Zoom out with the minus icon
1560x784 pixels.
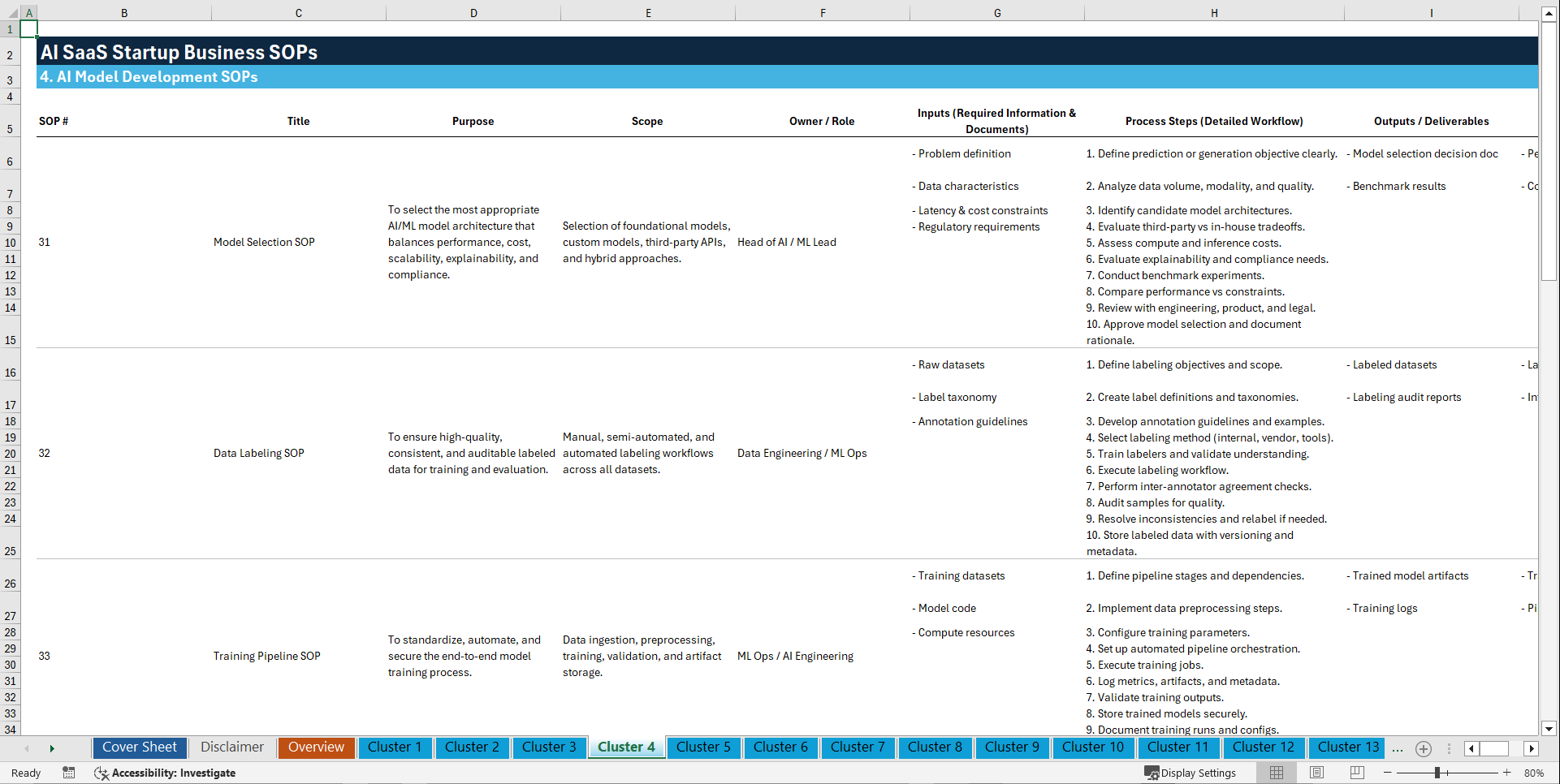coord(1386,773)
